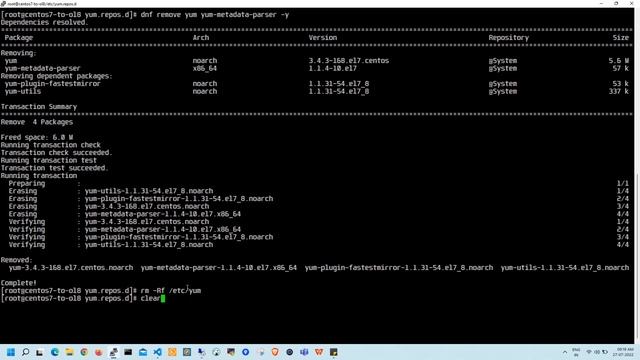This screenshot has width=640, height=360.
Task: Click version '3.4.3-168.el7.centos' in table
Action: (349, 61)
